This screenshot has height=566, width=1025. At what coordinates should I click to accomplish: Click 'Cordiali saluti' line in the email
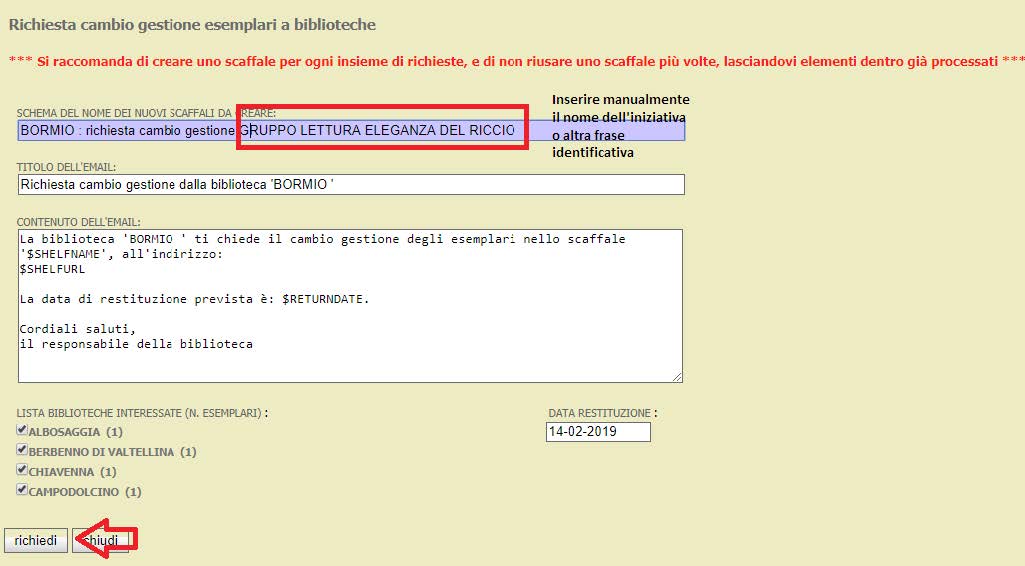point(76,329)
